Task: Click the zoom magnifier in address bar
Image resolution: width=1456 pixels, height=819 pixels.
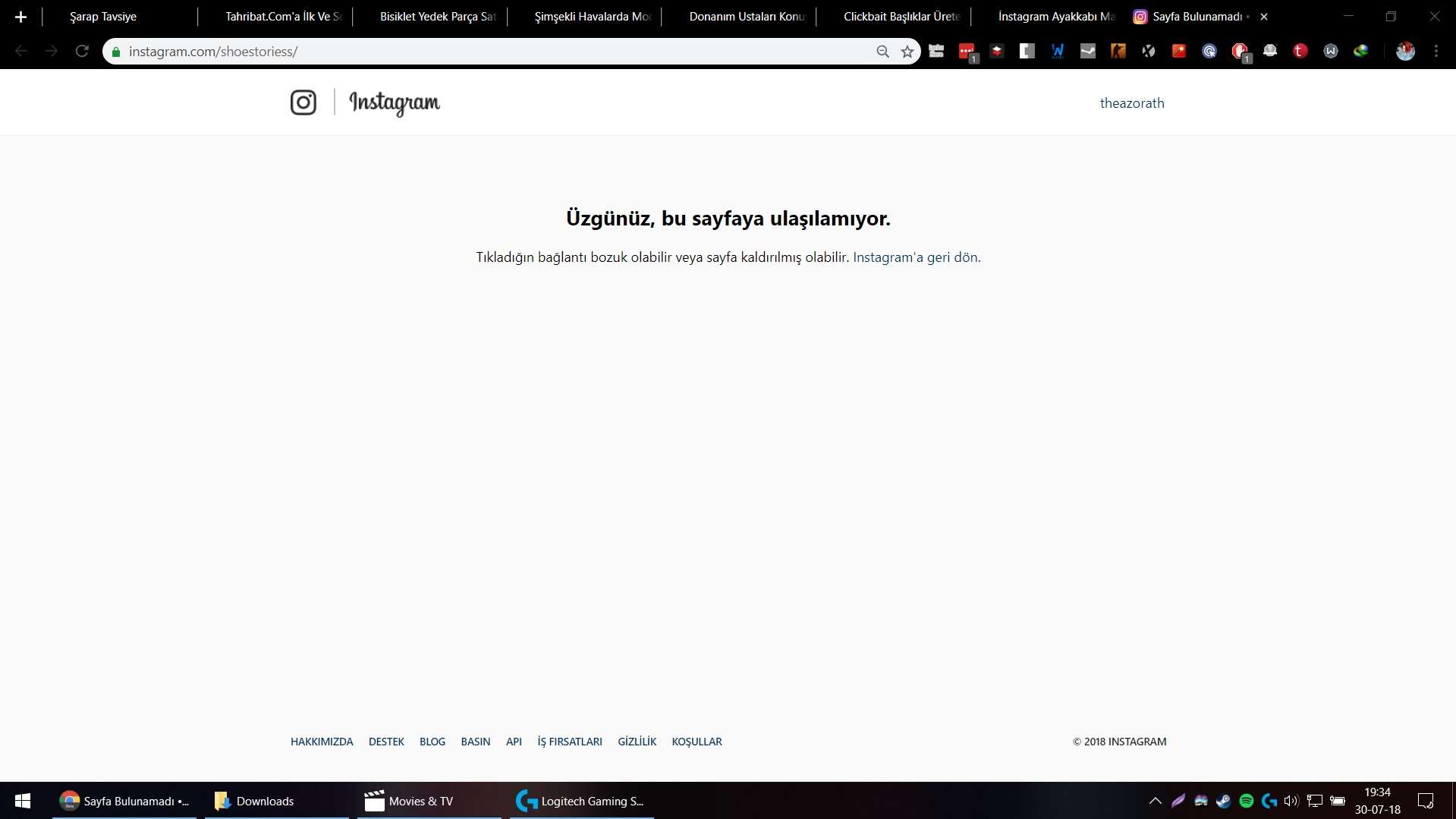Action: click(x=882, y=52)
